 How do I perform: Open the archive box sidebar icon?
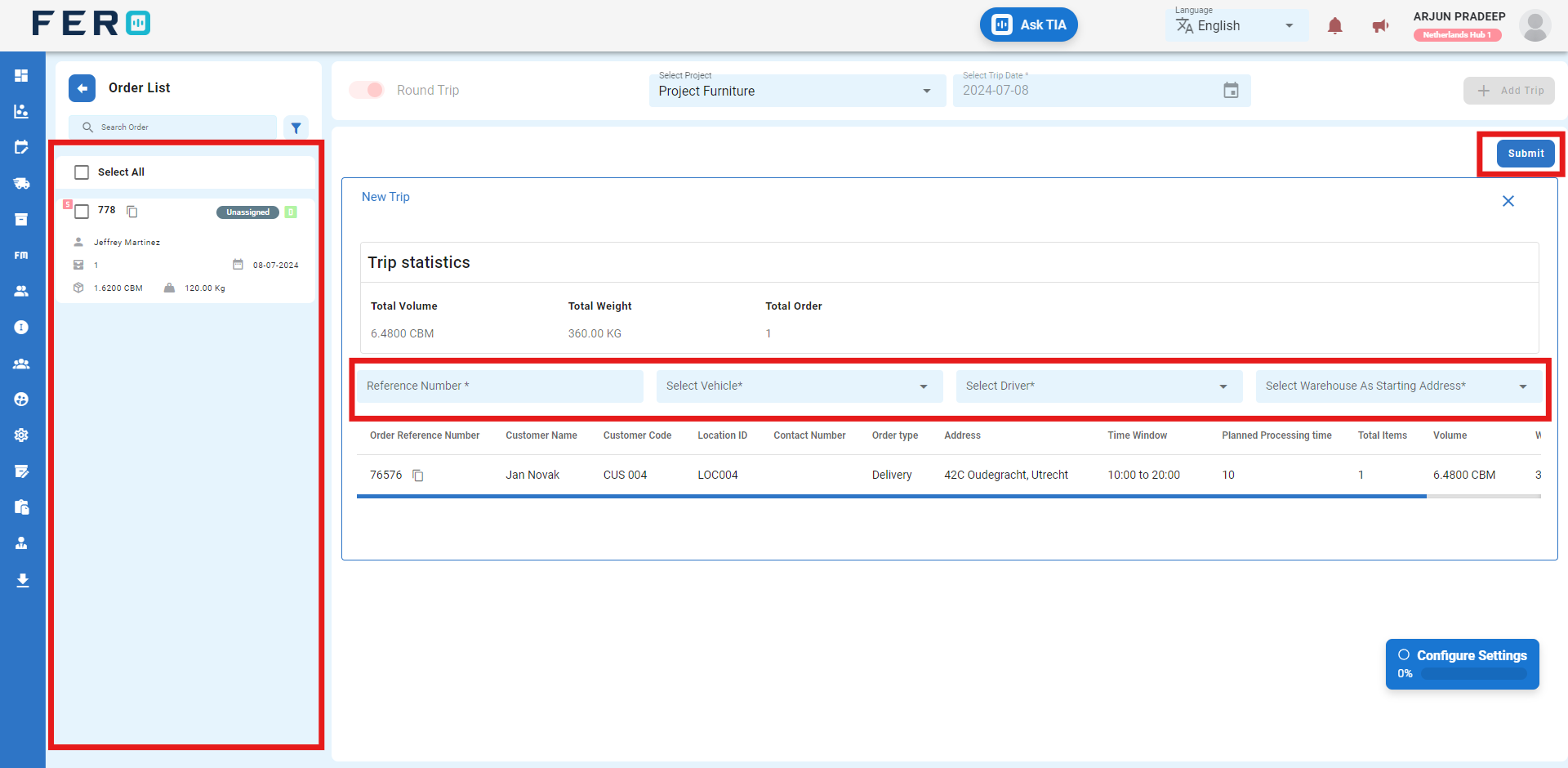tap(21, 219)
